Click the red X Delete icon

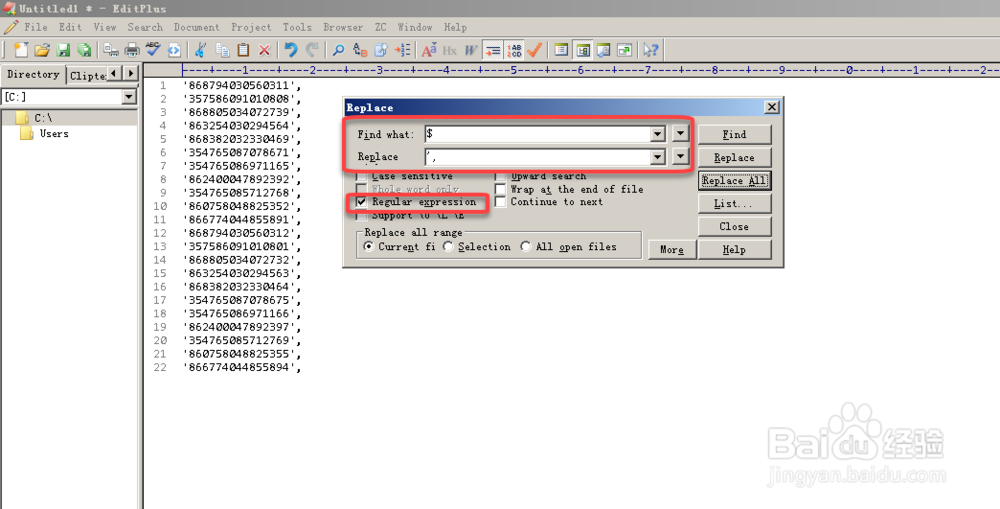pos(264,50)
